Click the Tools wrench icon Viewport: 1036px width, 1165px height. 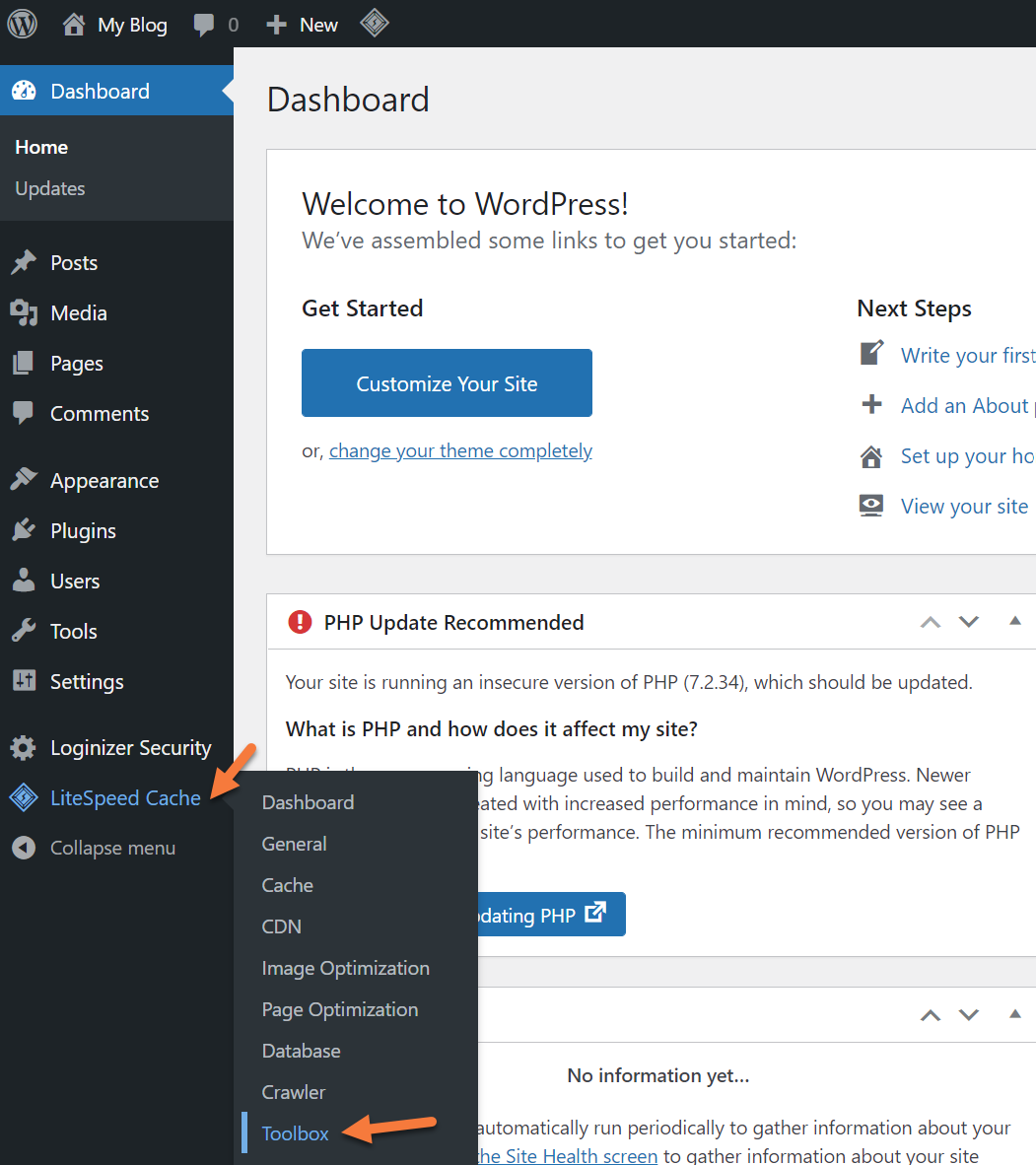(24, 632)
